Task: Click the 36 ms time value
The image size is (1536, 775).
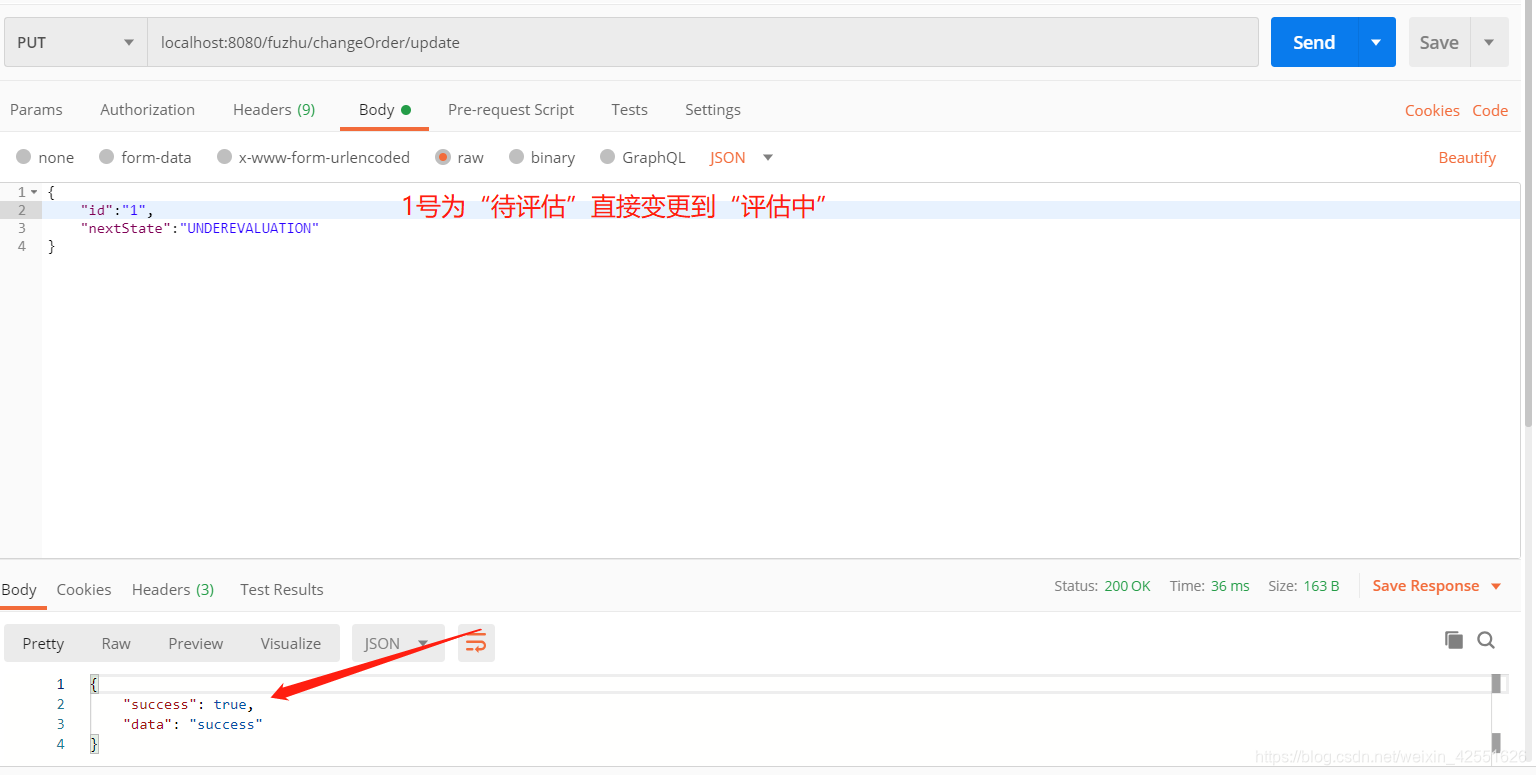Action: click(1230, 586)
